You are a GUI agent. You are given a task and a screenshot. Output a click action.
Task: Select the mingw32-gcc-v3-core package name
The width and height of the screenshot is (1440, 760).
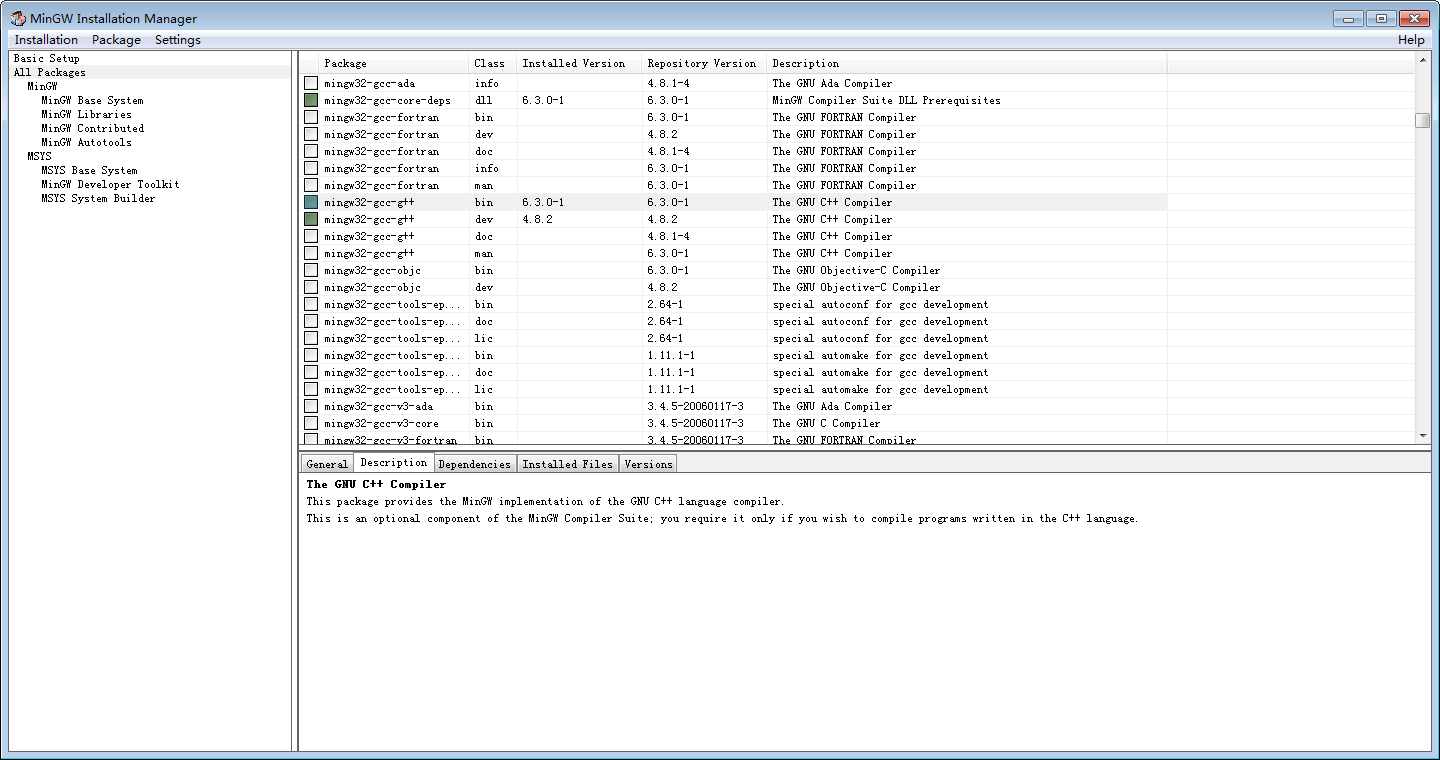coord(381,423)
